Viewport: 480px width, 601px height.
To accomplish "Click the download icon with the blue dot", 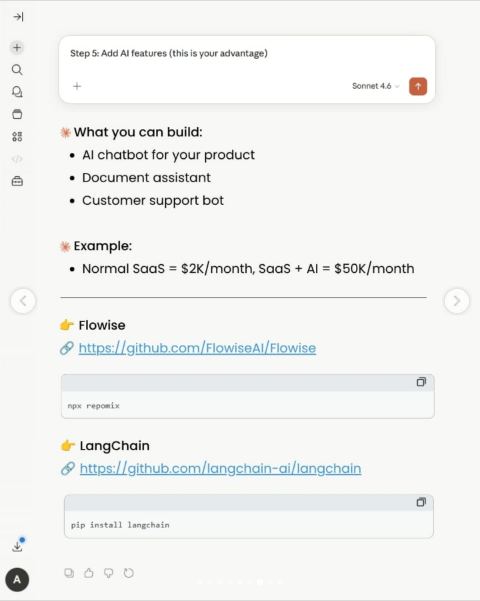I will [x=18, y=545].
